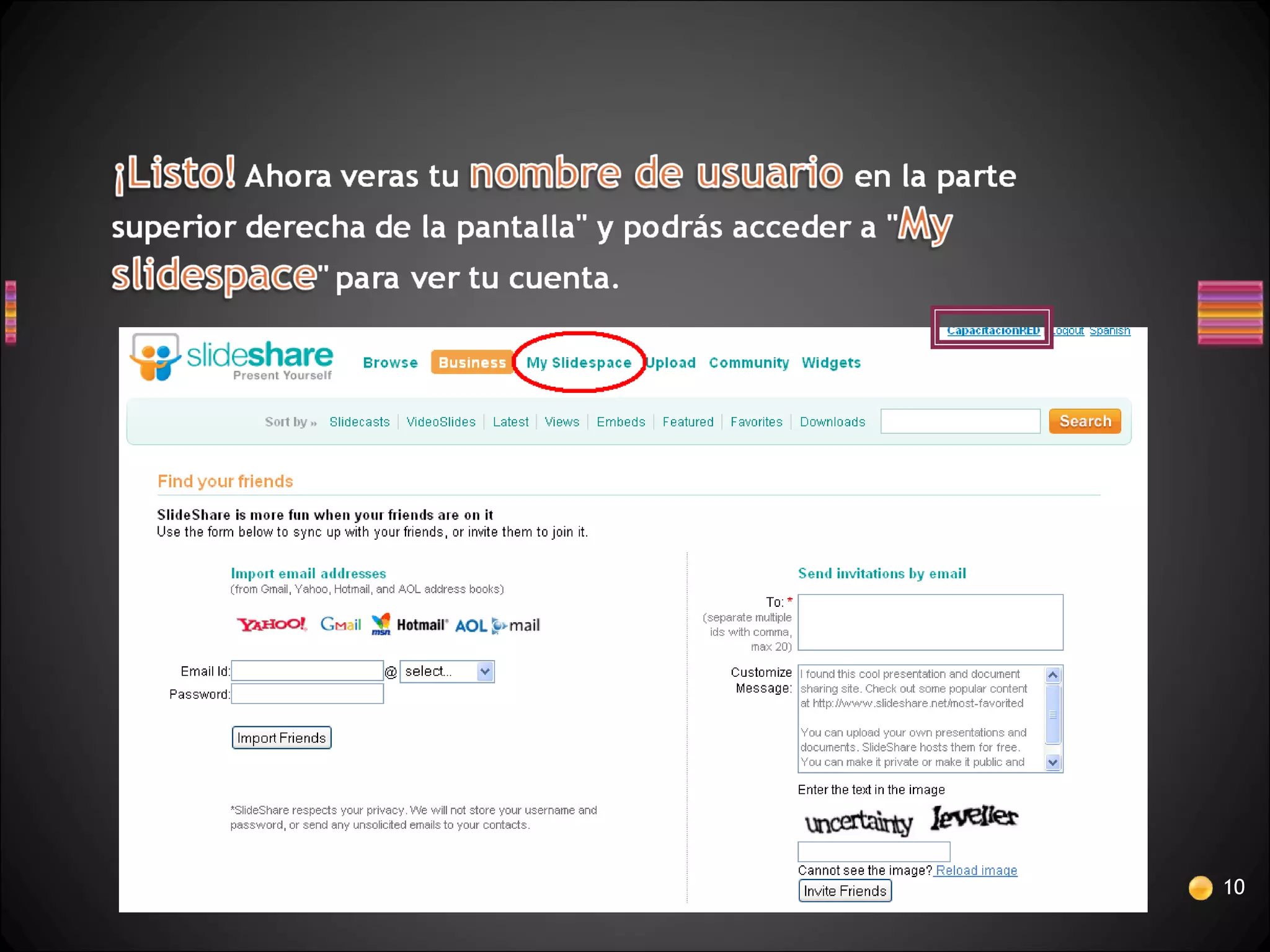Click the message box scroll-down arrow
Screen dimensions: 1270x952
[x=1052, y=762]
